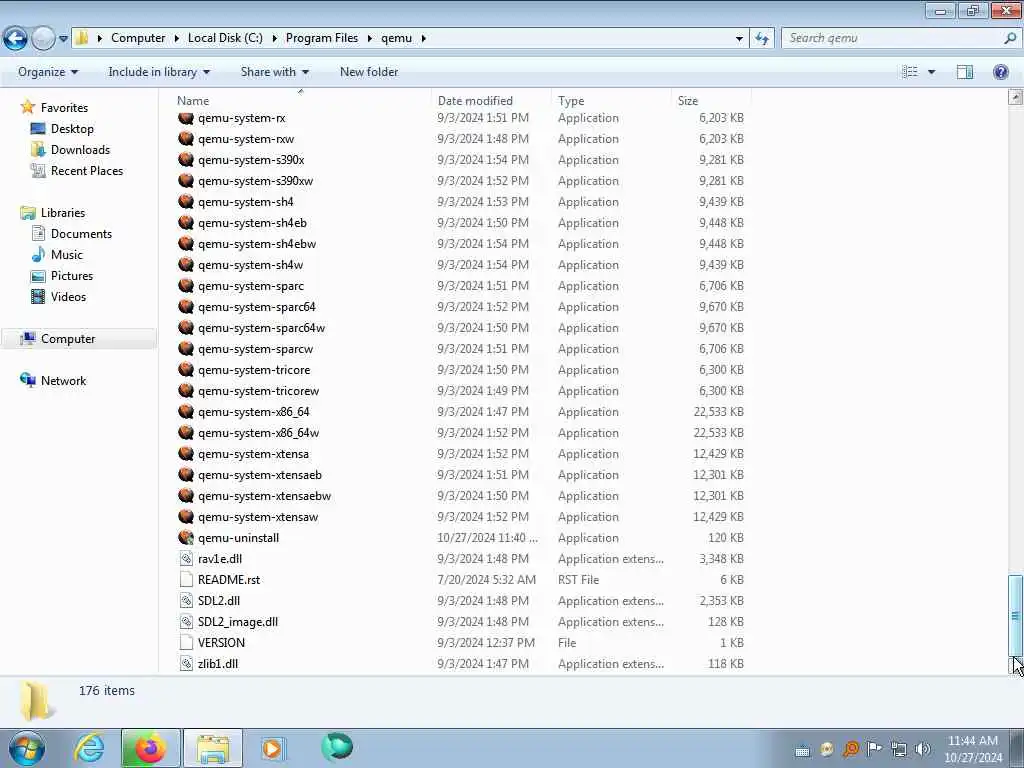The height and width of the screenshot is (768, 1024).
Task: Select the rav1e.dll file icon
Action: (186, 558)
